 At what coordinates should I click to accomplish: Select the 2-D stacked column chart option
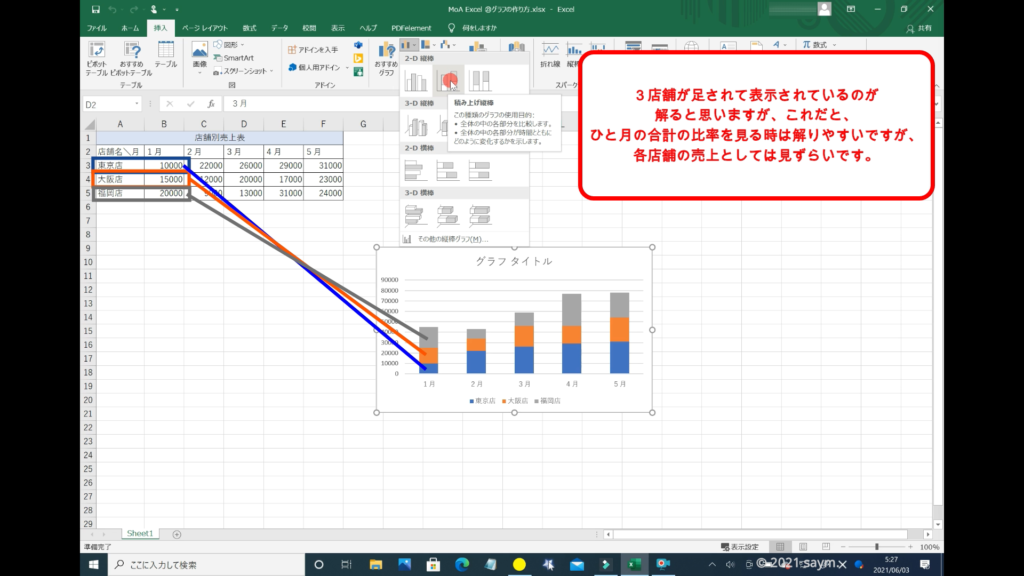pos(448,81)
